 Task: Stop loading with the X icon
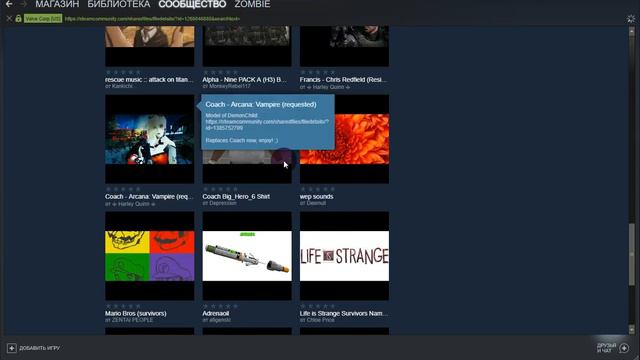coord(9,19)
